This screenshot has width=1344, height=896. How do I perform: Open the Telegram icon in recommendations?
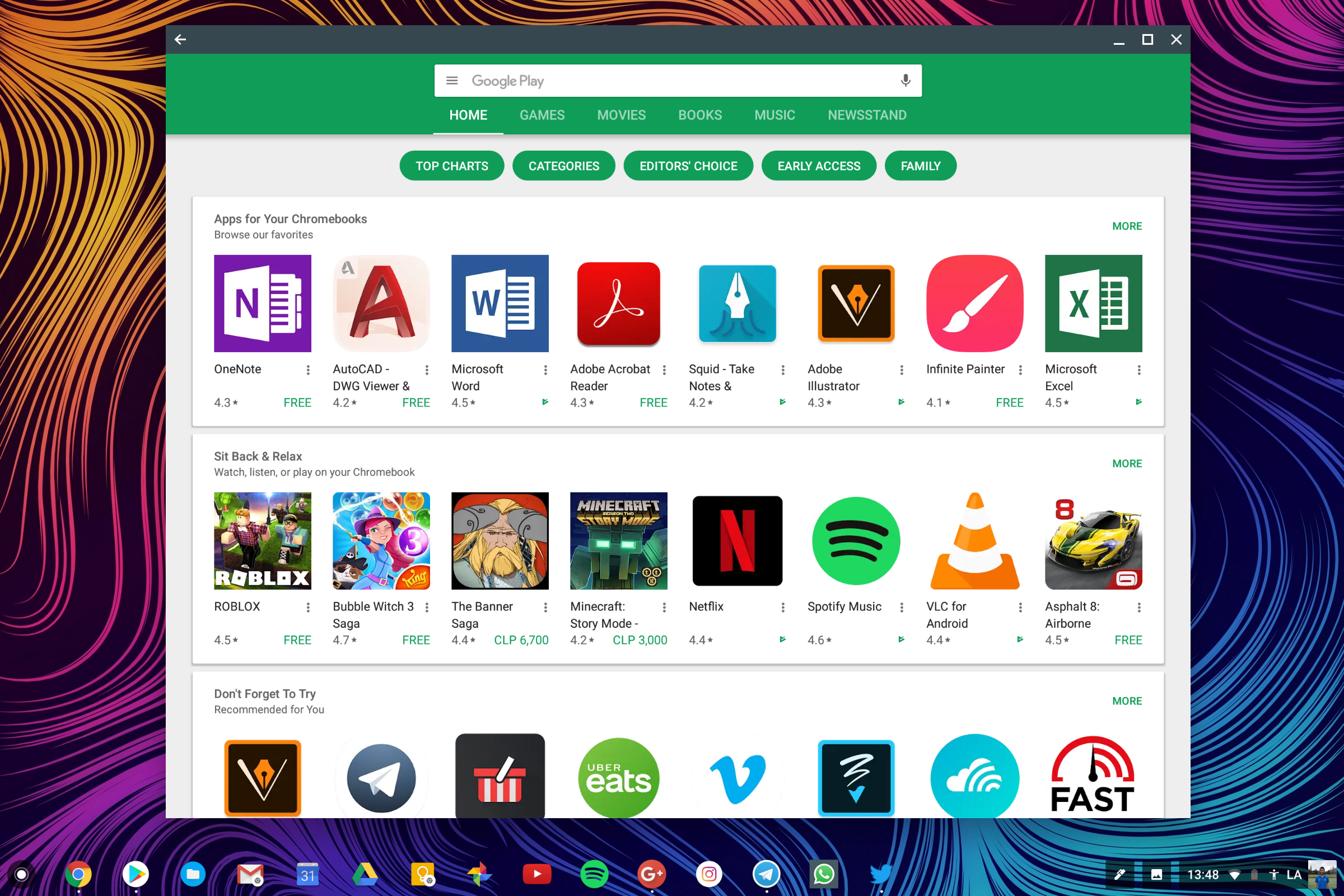click(381, 777)
